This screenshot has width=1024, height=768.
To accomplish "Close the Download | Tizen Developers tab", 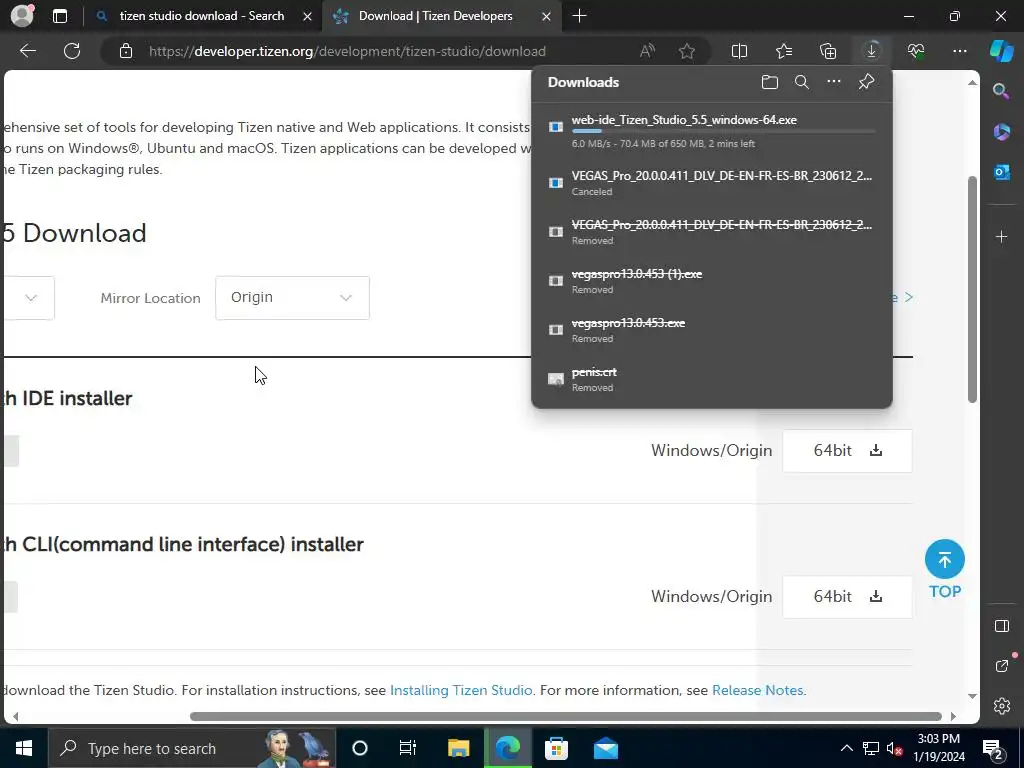I will pyautogui.click(x=547, y=16).
